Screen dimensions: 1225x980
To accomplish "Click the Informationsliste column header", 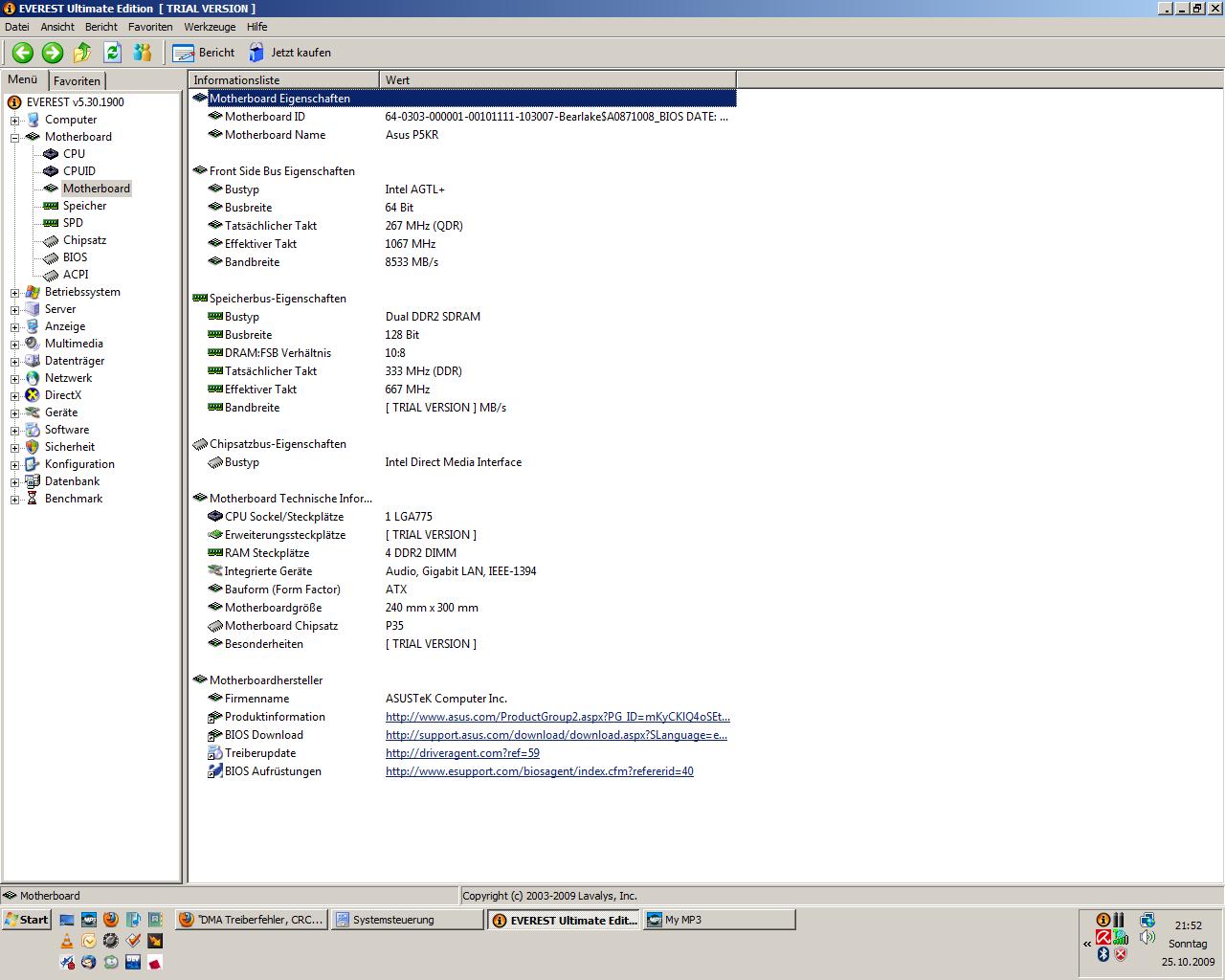I will (x=283, y=80).
